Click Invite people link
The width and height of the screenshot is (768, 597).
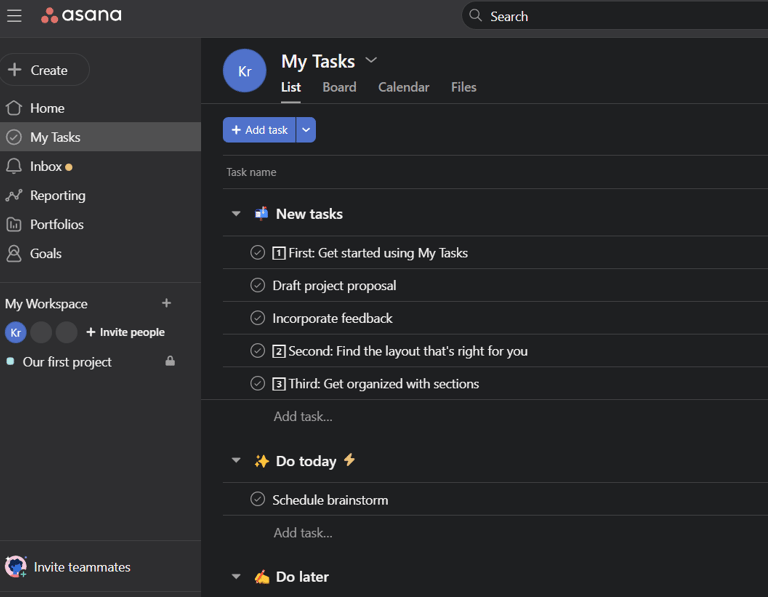125,332
